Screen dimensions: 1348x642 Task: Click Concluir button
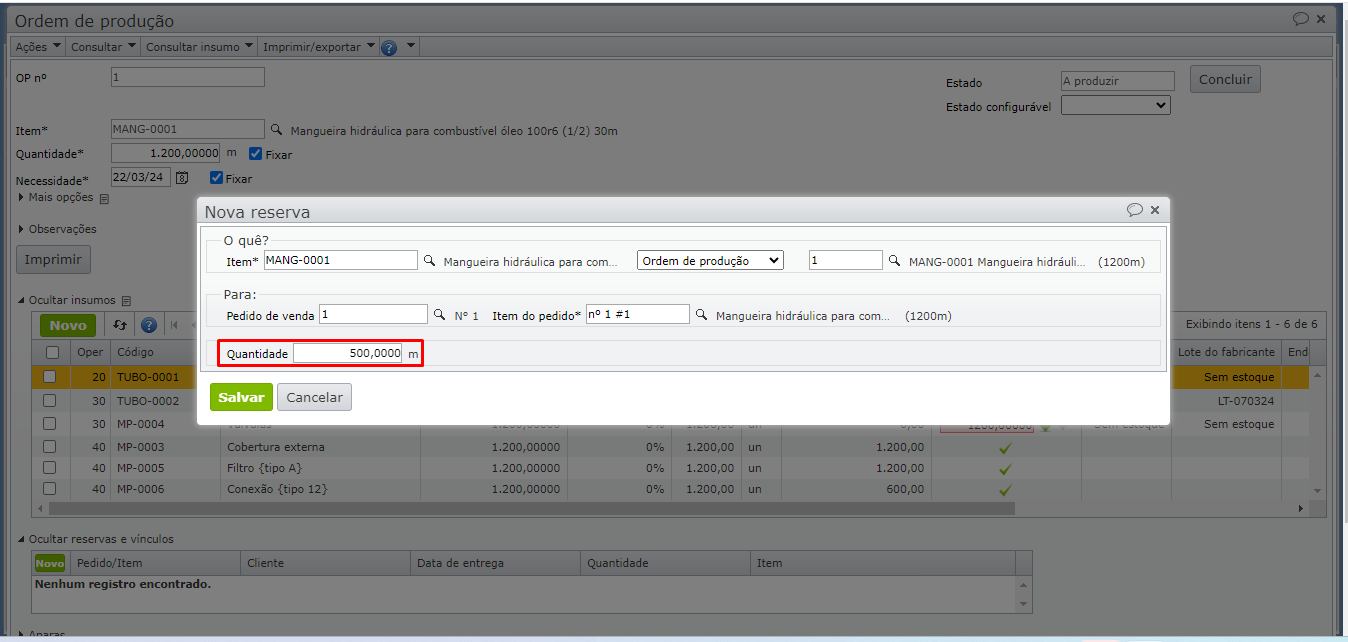click(1225, 80)
